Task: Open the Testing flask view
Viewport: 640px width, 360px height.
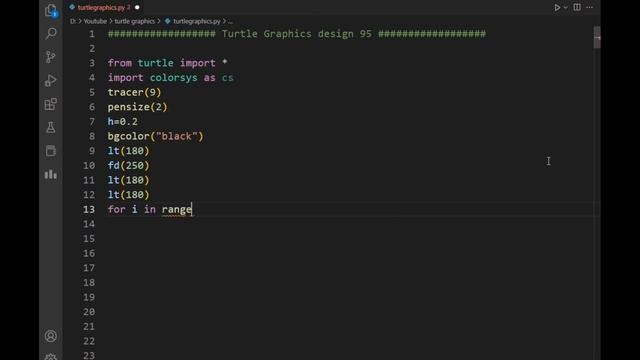Action: [51, 127]
